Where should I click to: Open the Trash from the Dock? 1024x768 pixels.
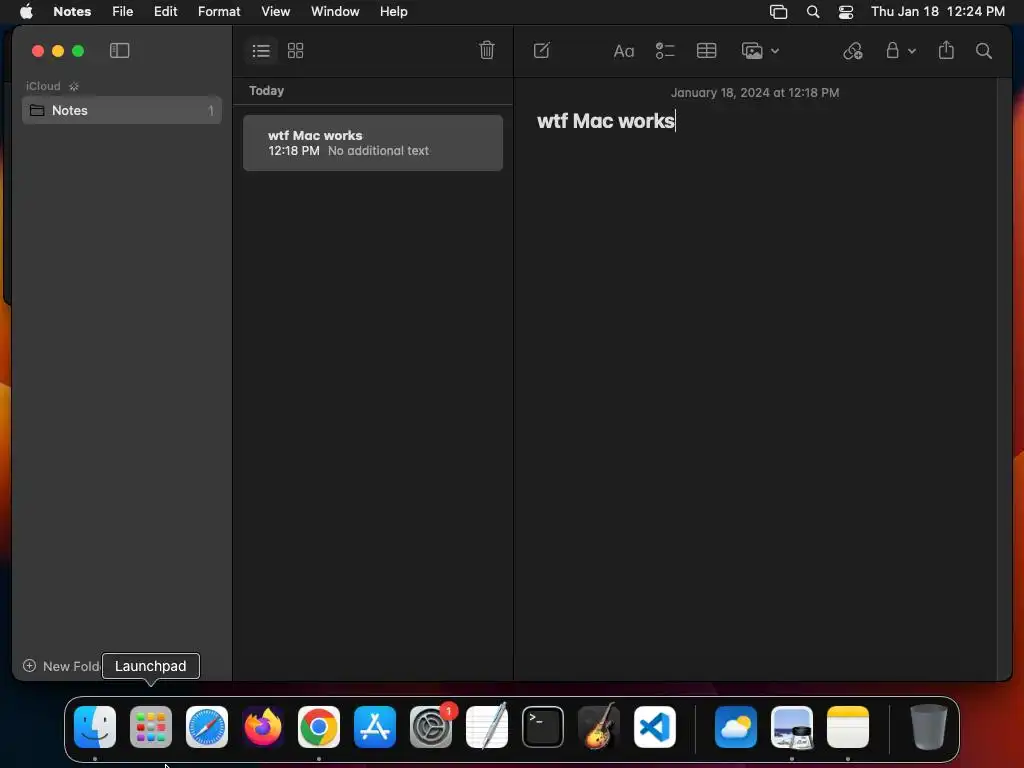928,727
